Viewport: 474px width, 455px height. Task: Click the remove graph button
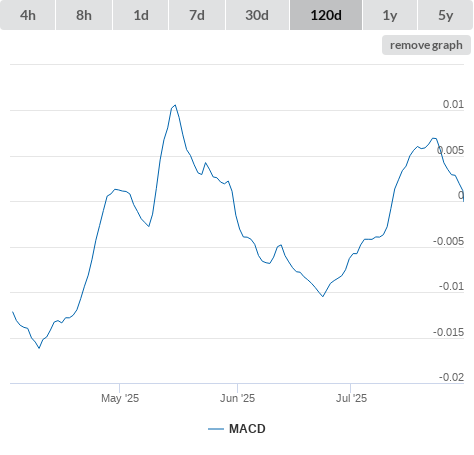tap(426, 45)
